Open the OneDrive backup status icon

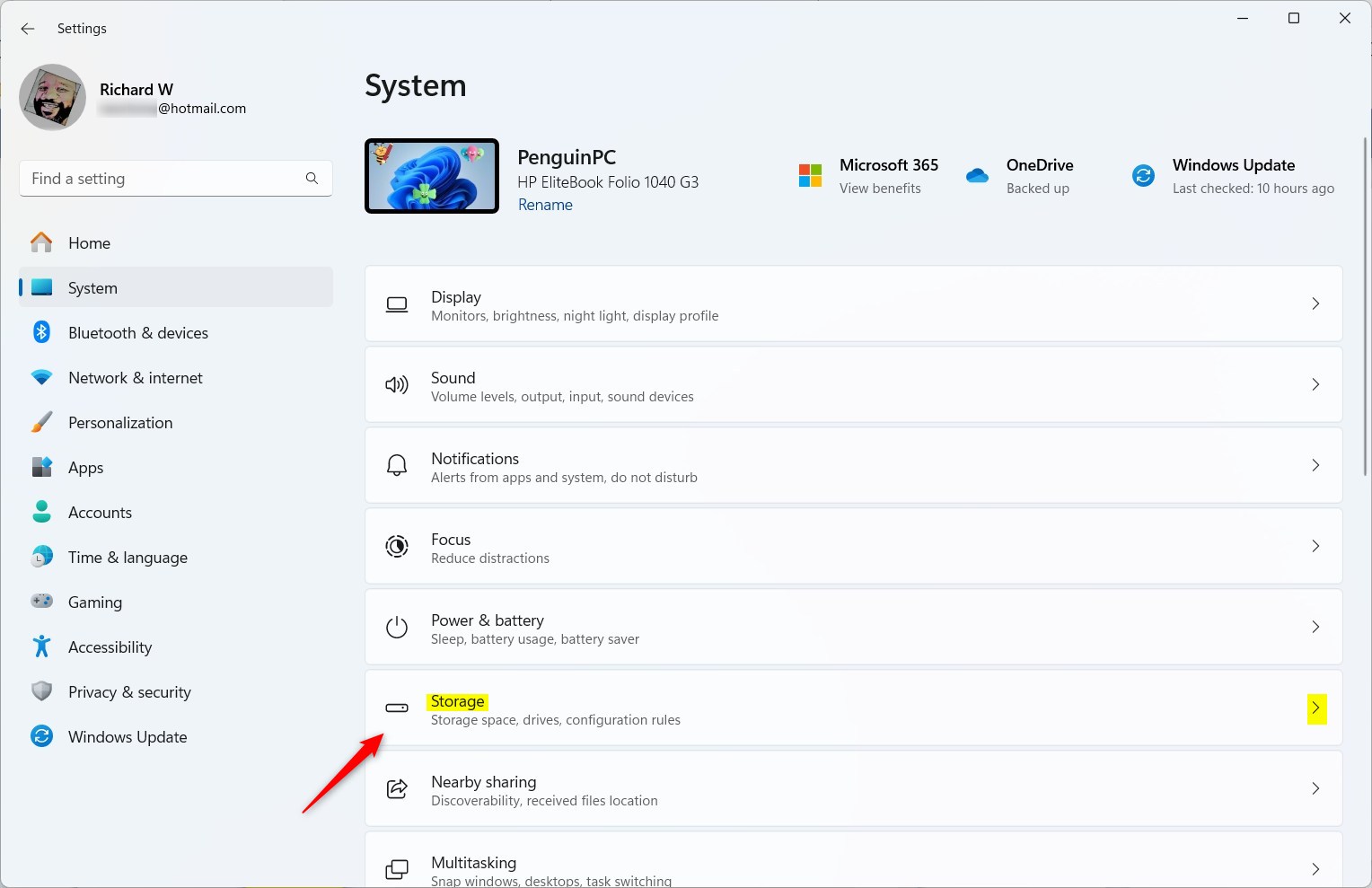(x=977, y=175)
